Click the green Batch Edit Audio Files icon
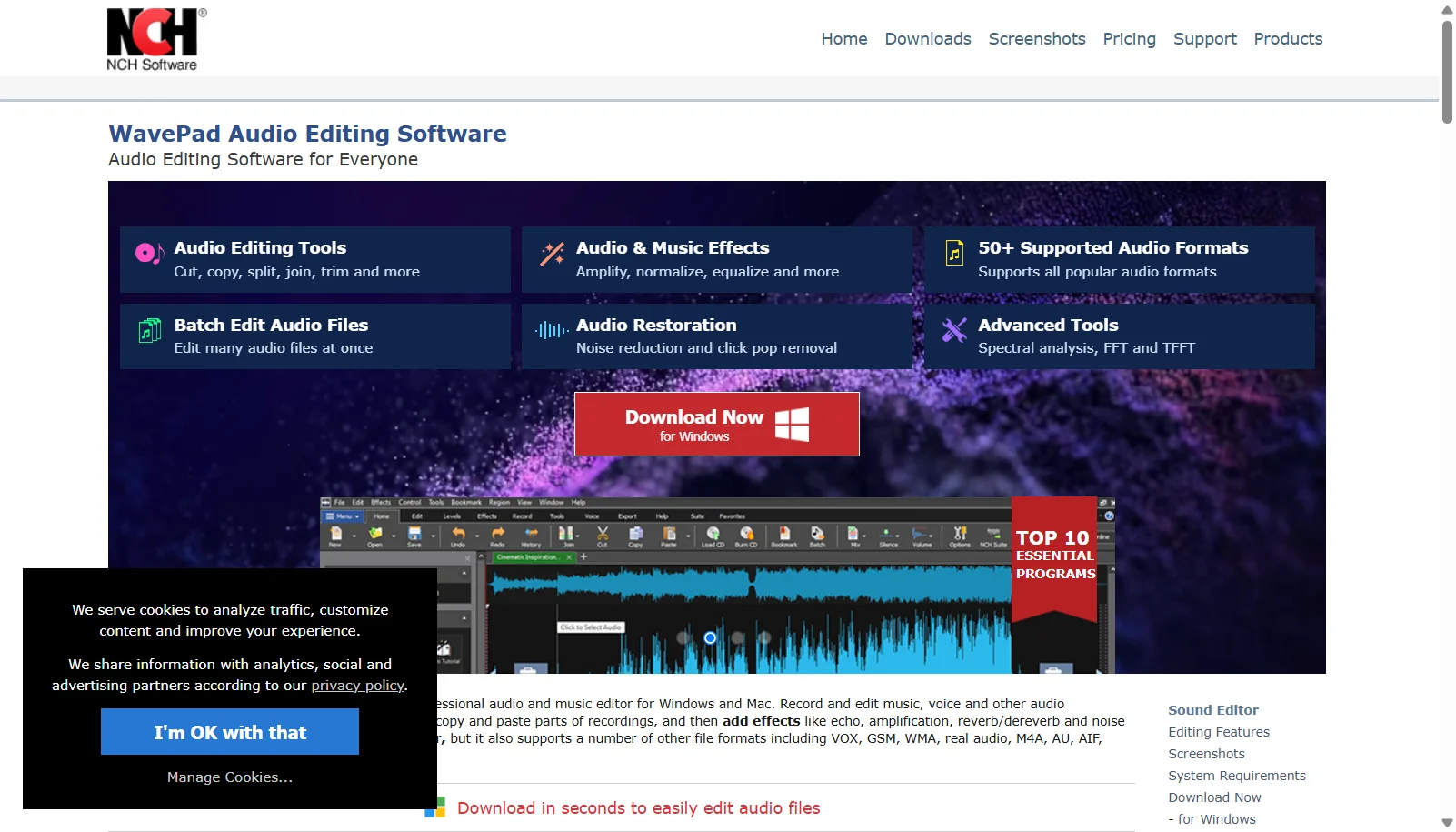 [x=149, y=331]
